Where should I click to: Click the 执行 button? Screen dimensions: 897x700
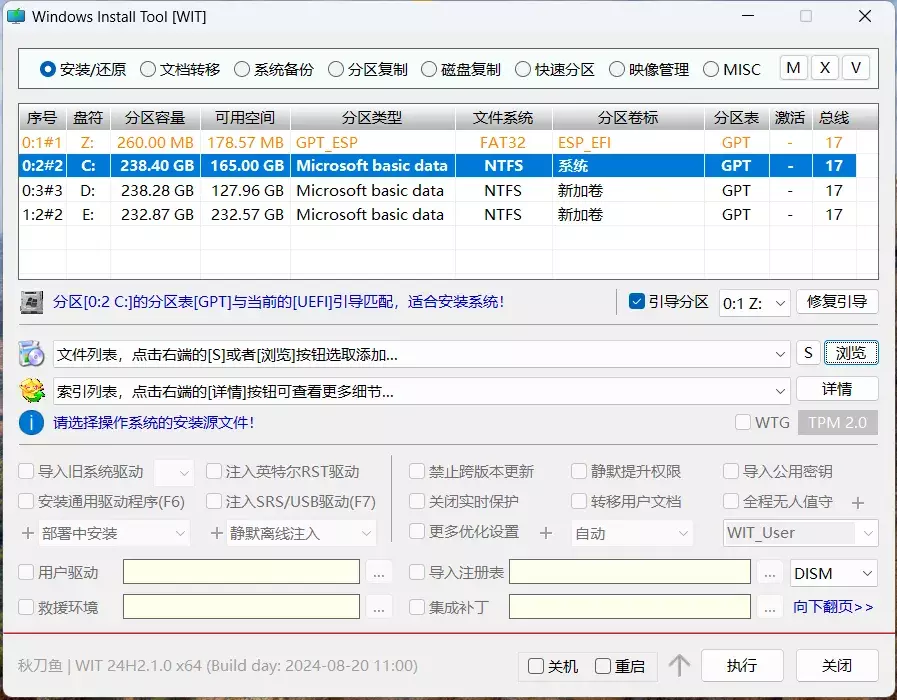[x=742, y=665]
